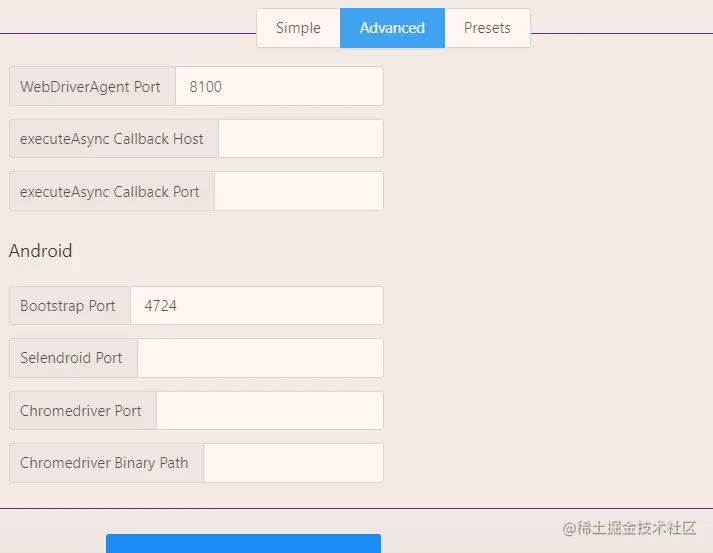
Task: Click the Bootstrap Port input with 4724
Action: click(257, 306)
